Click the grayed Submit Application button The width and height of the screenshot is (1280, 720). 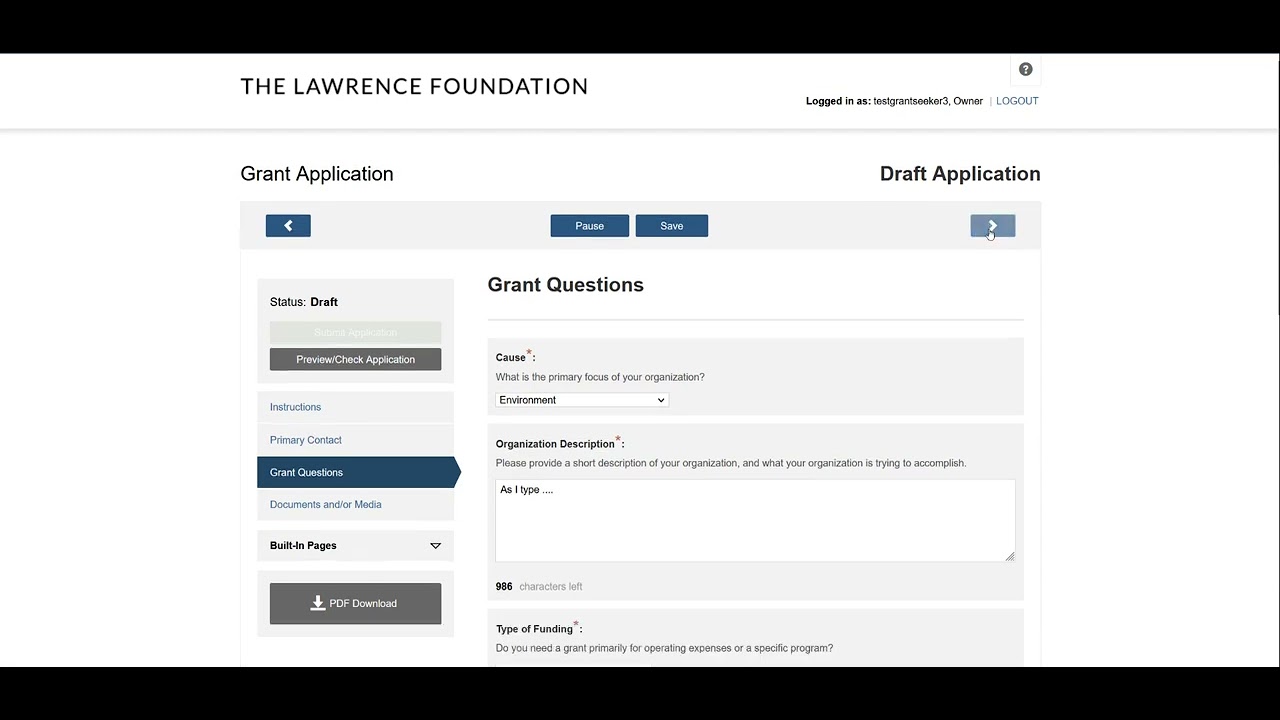point(355,333)
